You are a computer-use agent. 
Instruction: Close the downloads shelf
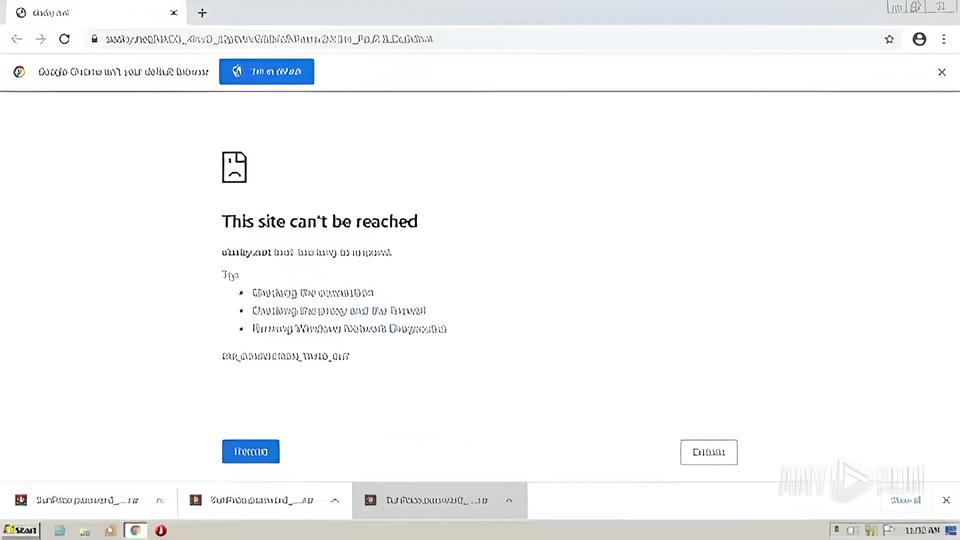pyautogui.click(x=946, y=500)
